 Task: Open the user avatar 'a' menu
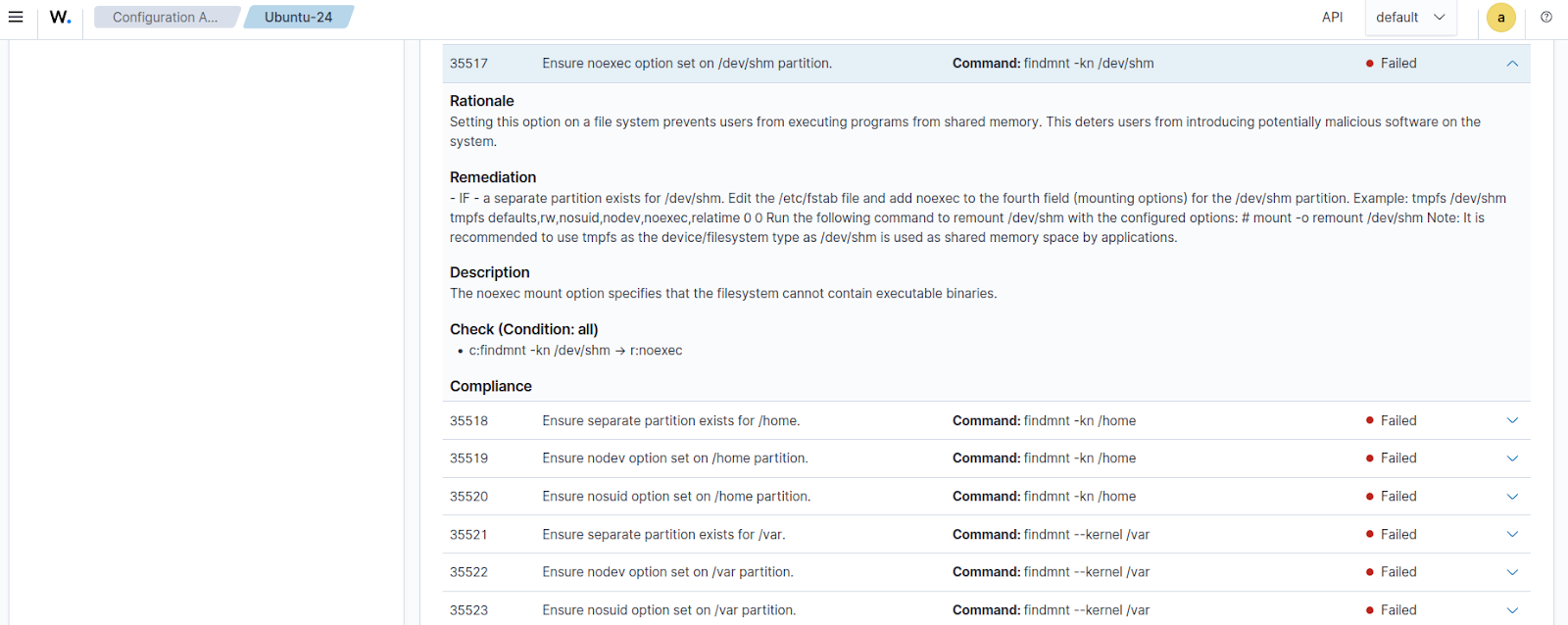click(1501, 18)
